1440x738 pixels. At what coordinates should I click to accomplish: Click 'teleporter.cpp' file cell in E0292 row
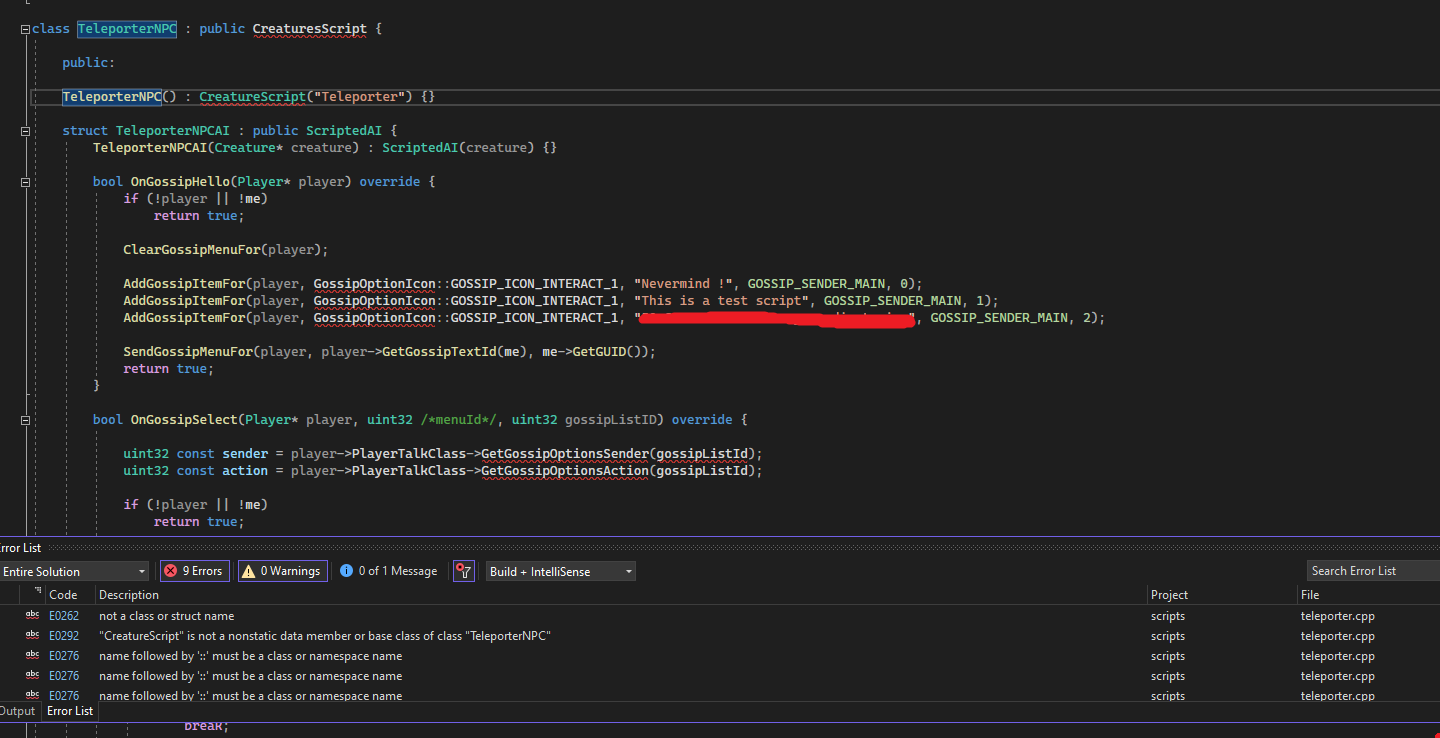click(1338, 636)
